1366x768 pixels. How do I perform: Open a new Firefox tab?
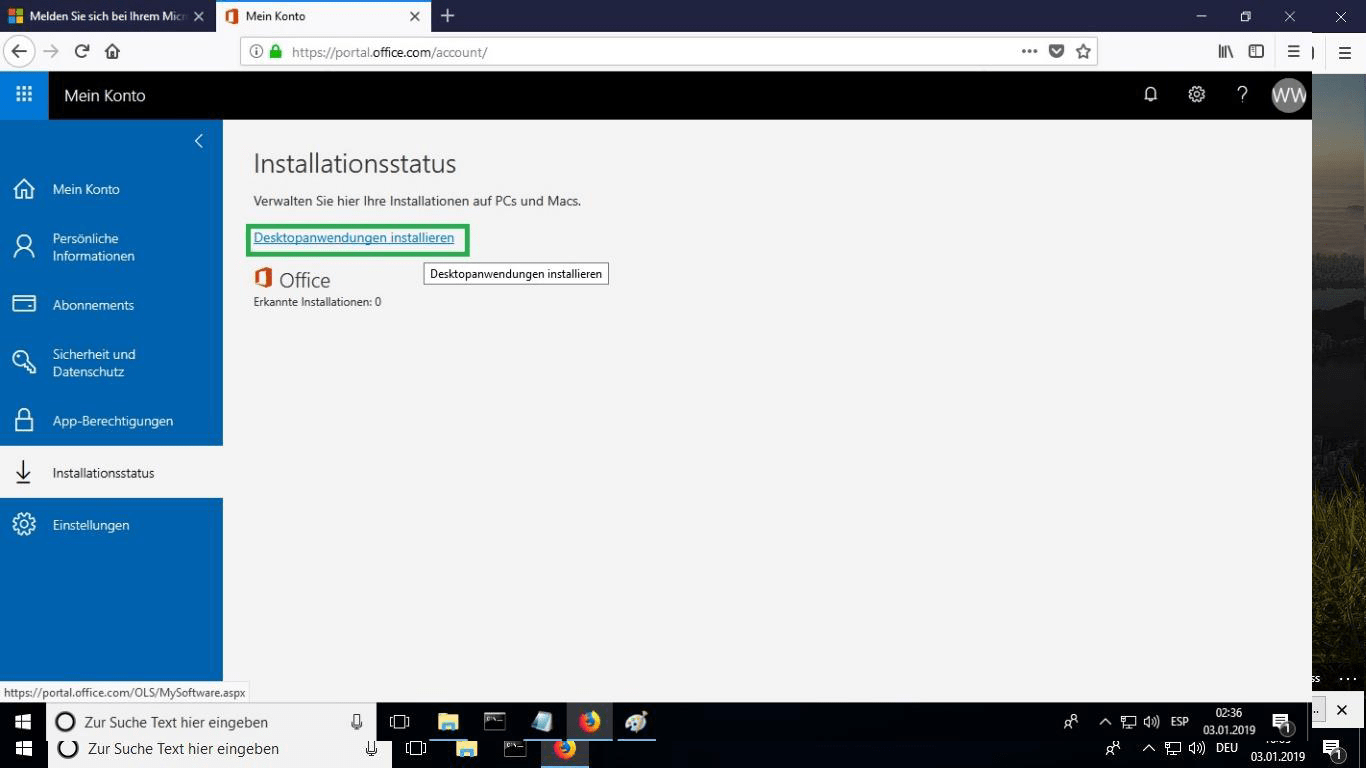pyautogui.click(x=447, y=16)
